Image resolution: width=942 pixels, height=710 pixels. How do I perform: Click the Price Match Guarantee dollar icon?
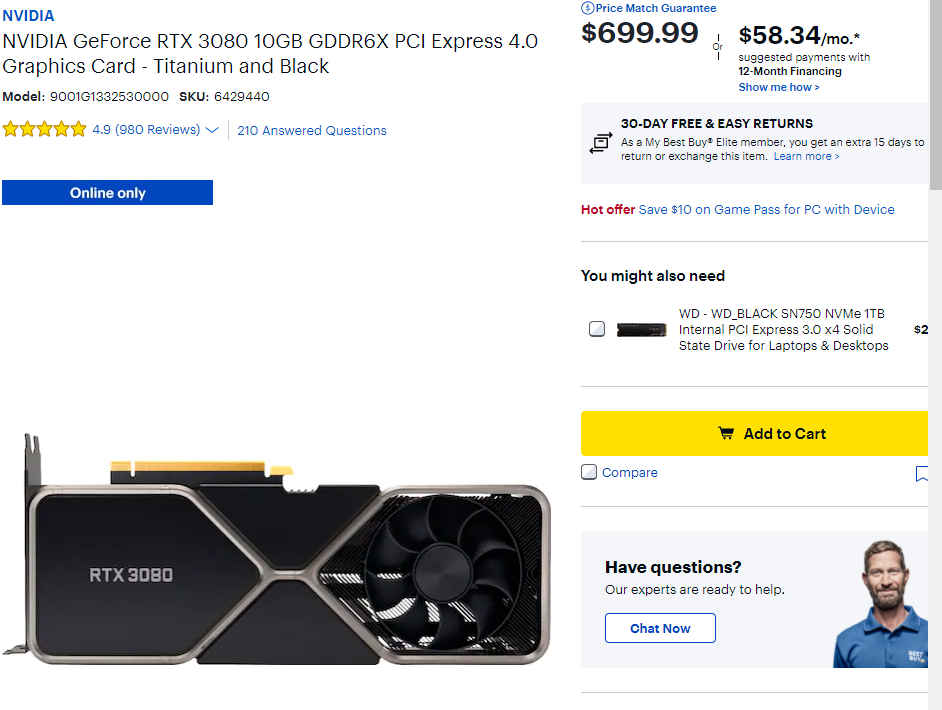coord(588,8)
